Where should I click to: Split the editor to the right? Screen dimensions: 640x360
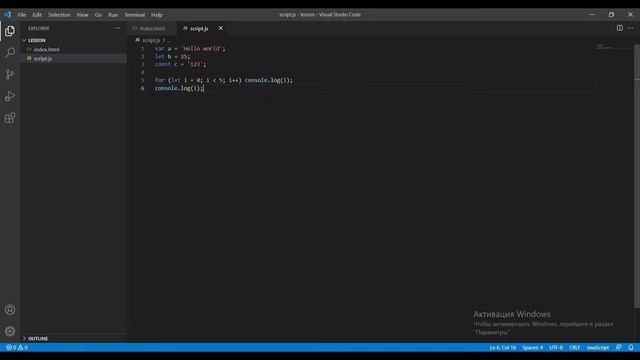[620, 28]
